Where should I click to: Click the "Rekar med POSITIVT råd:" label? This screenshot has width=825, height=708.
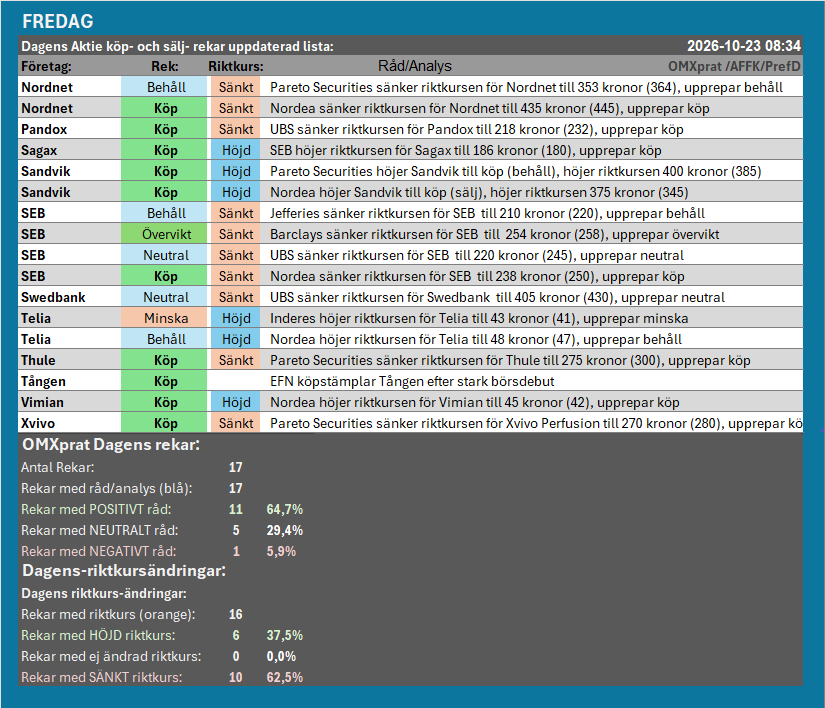click(96, 510)
